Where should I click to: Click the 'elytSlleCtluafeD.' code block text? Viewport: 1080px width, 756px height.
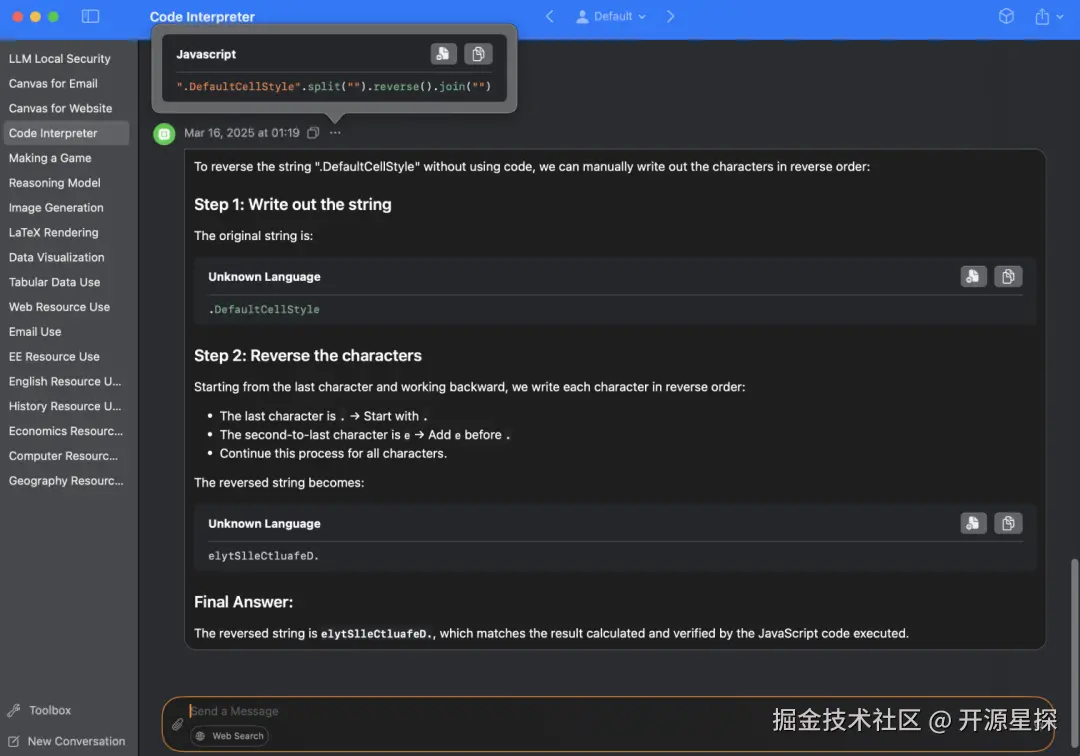tap(263, 556)
